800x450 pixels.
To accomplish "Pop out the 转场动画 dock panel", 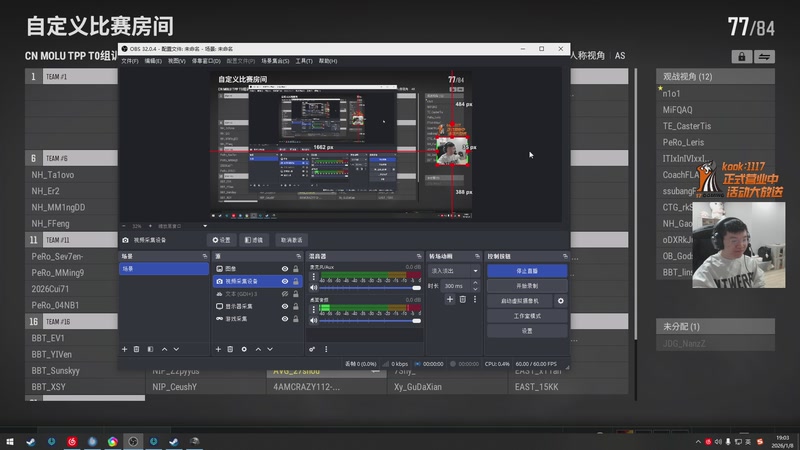I will click(477, 256).
